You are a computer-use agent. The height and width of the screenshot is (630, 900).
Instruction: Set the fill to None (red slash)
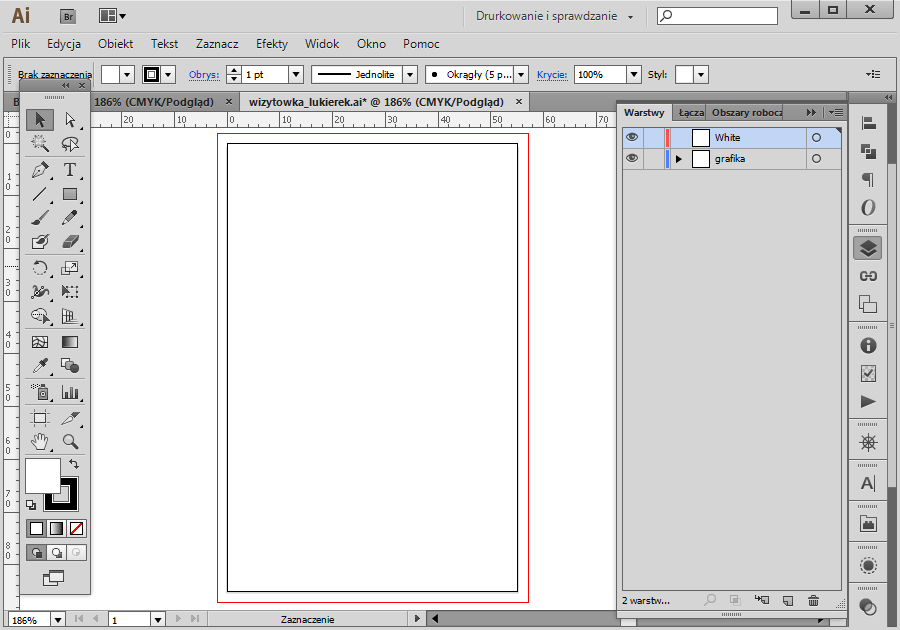[x=76, y=528]
